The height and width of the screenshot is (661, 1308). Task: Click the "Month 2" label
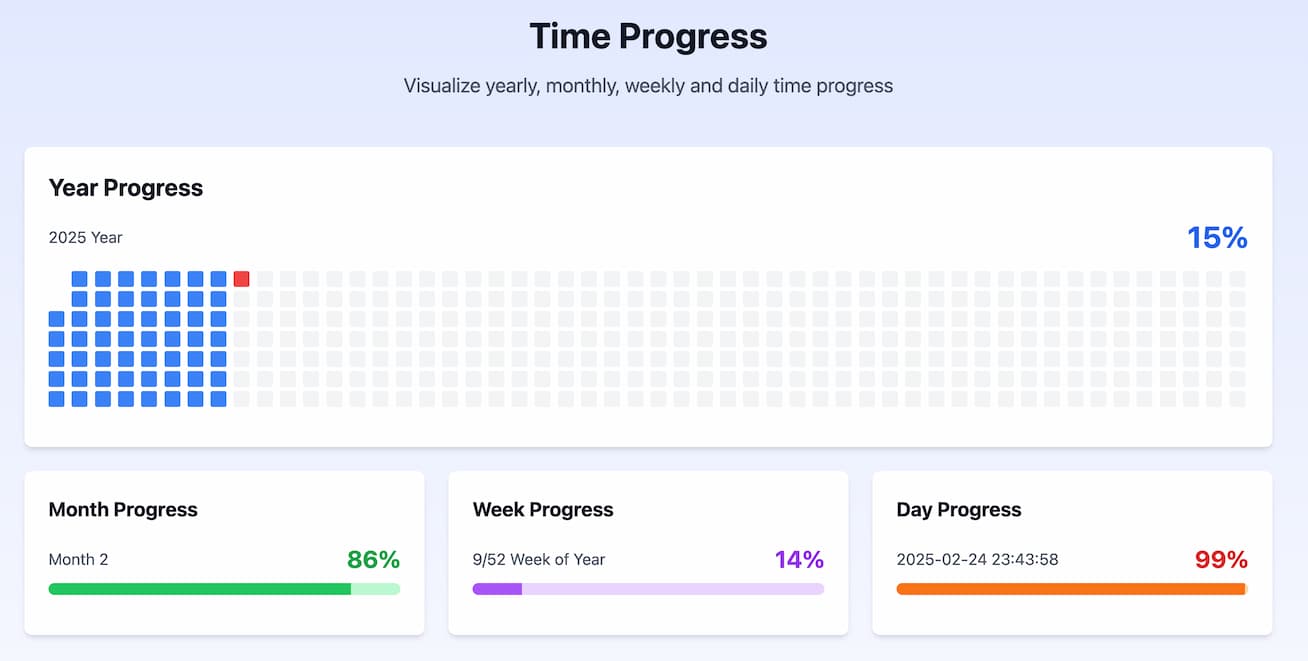pyautogui.click(x=78, y=560)
